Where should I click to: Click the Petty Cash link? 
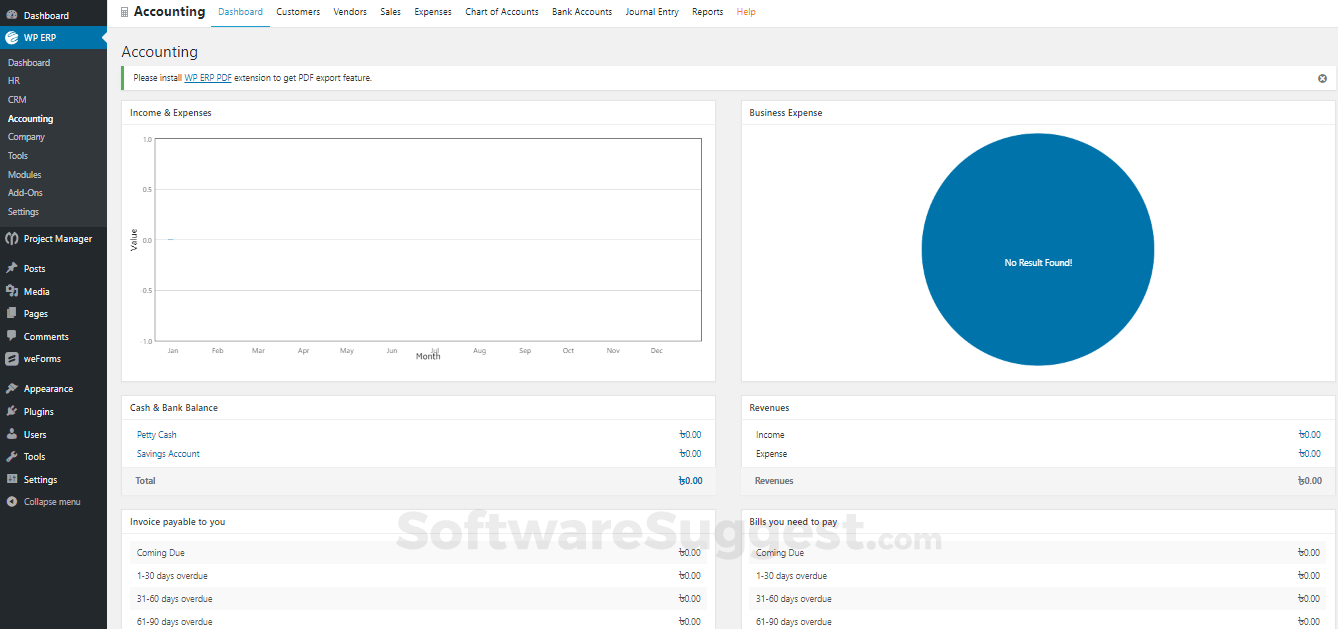pyautogui.click(x=156, y=434)
